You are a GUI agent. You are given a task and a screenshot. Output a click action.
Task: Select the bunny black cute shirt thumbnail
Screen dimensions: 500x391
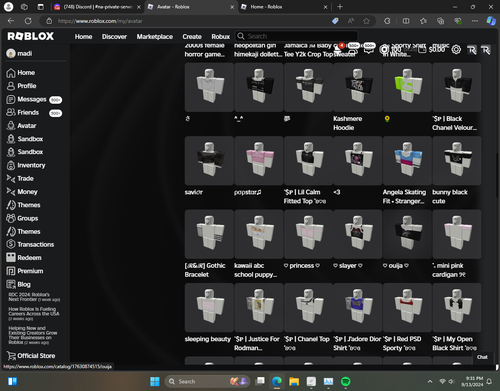tap(457, 160)
